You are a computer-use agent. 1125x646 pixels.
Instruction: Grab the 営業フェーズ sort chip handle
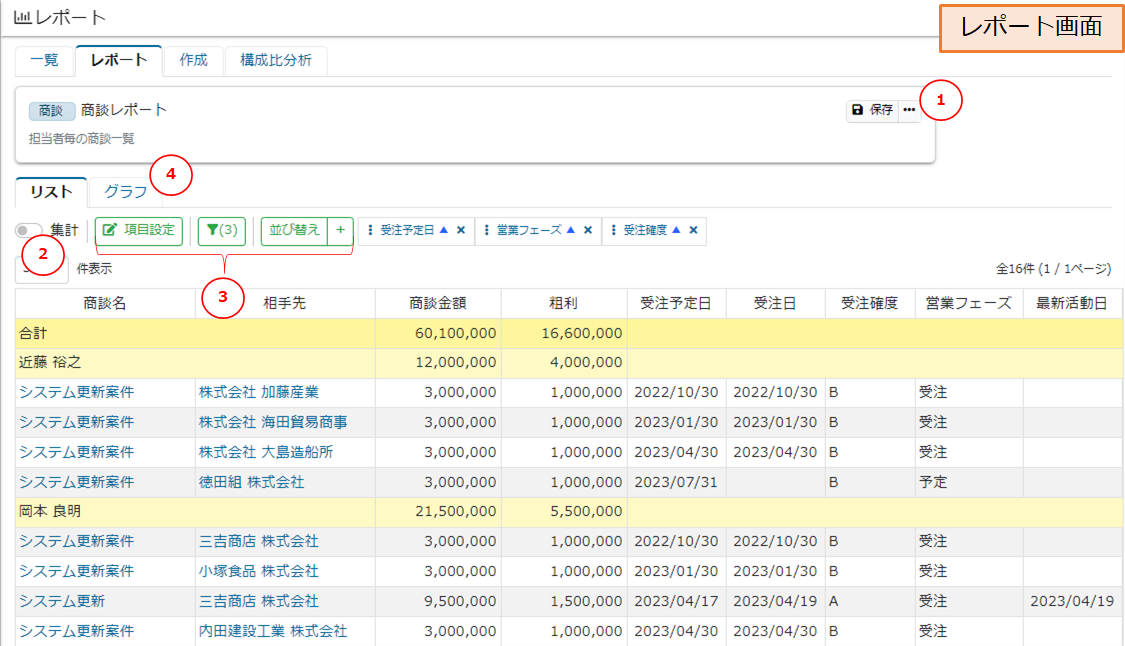point(486,230)
